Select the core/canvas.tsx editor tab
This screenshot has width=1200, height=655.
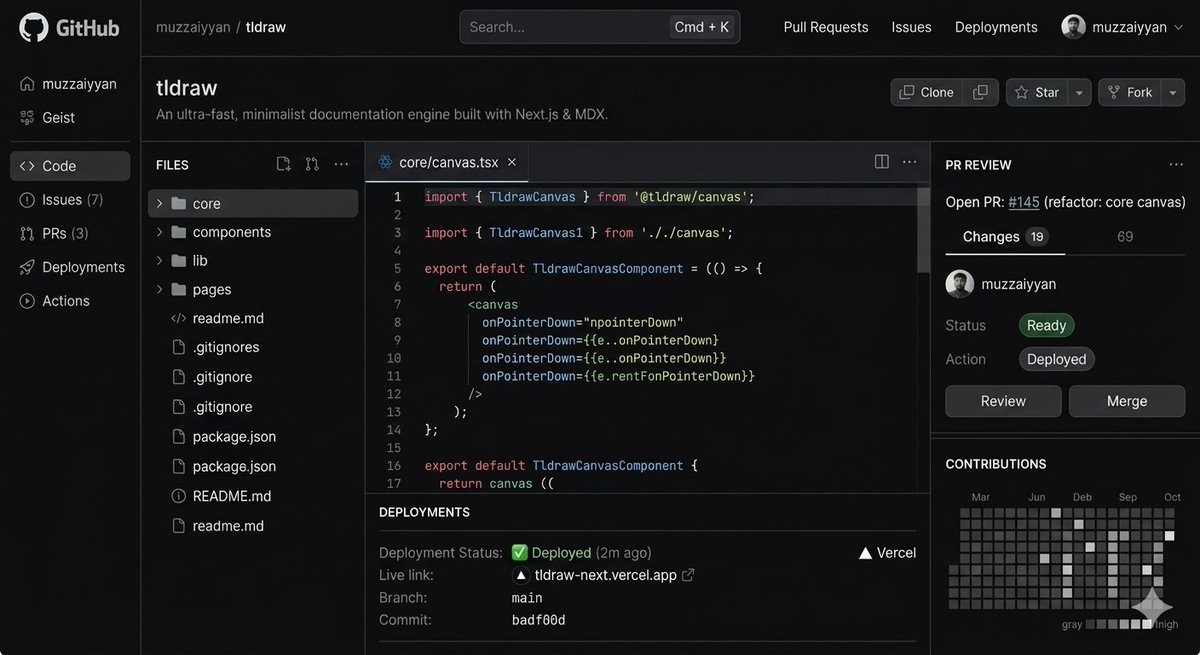[x=446, y=162]
